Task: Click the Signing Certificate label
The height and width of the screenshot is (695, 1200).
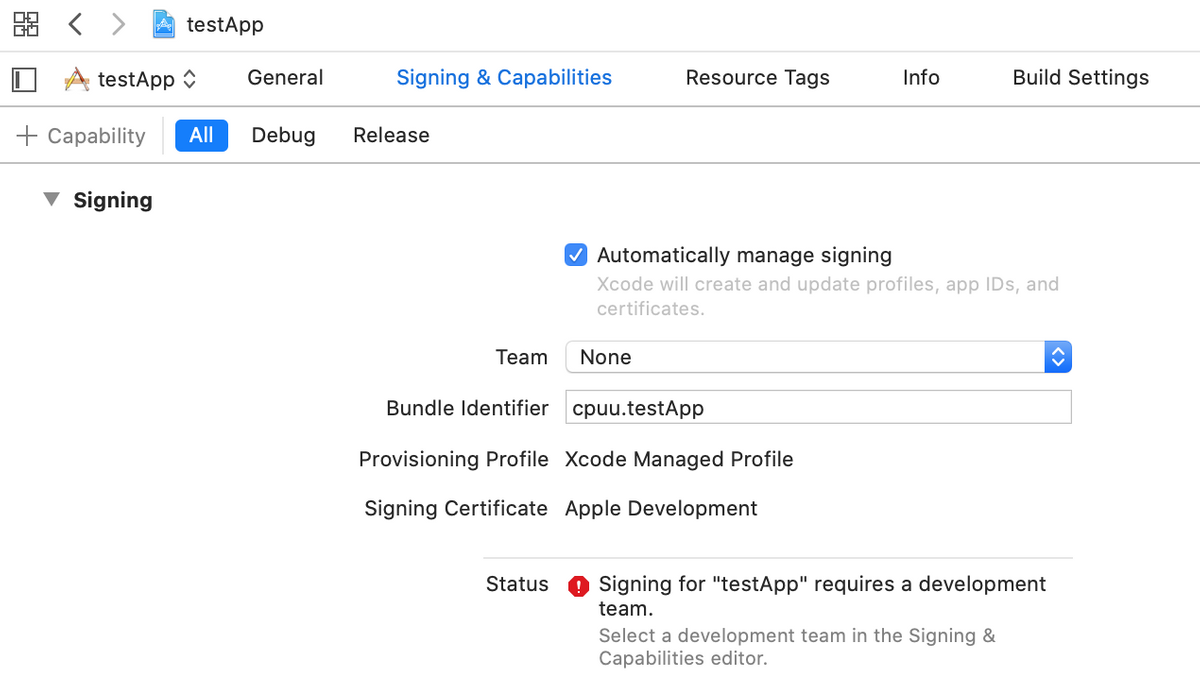Action: click(x=455, y=508)
